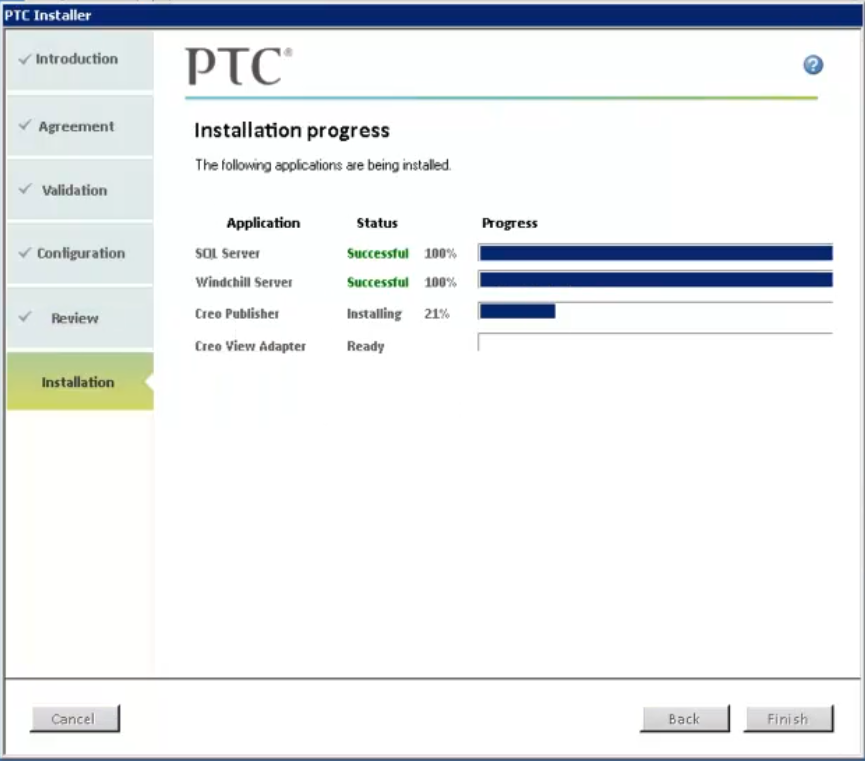Click the Windchill Server progress bar
The width and height of the screenshot is (865, 761).
coord(656,281)
